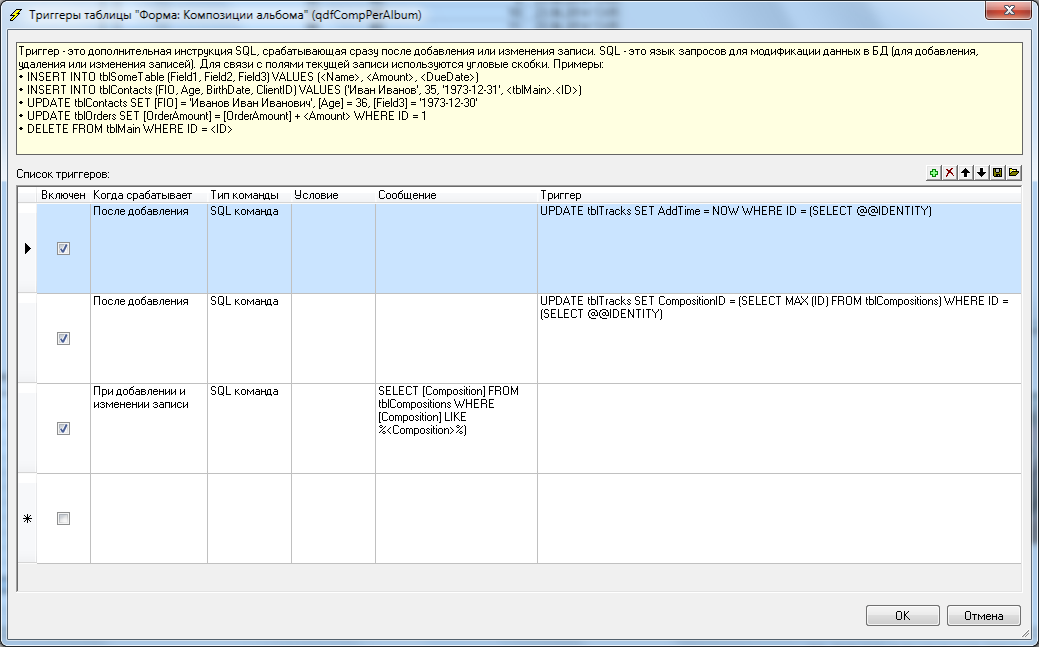Click the green plus add trigger icon

point(933,173)
